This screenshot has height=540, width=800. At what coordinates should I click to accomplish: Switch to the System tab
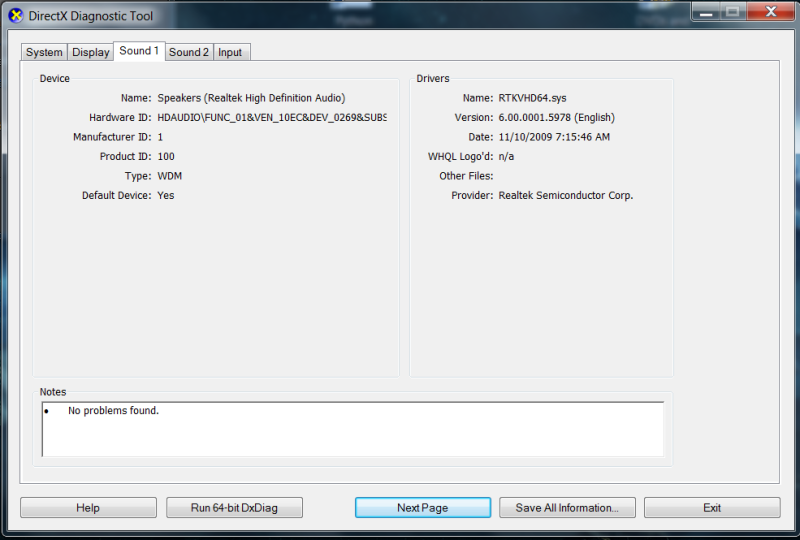pyautogui.click(x=44, y=52)
